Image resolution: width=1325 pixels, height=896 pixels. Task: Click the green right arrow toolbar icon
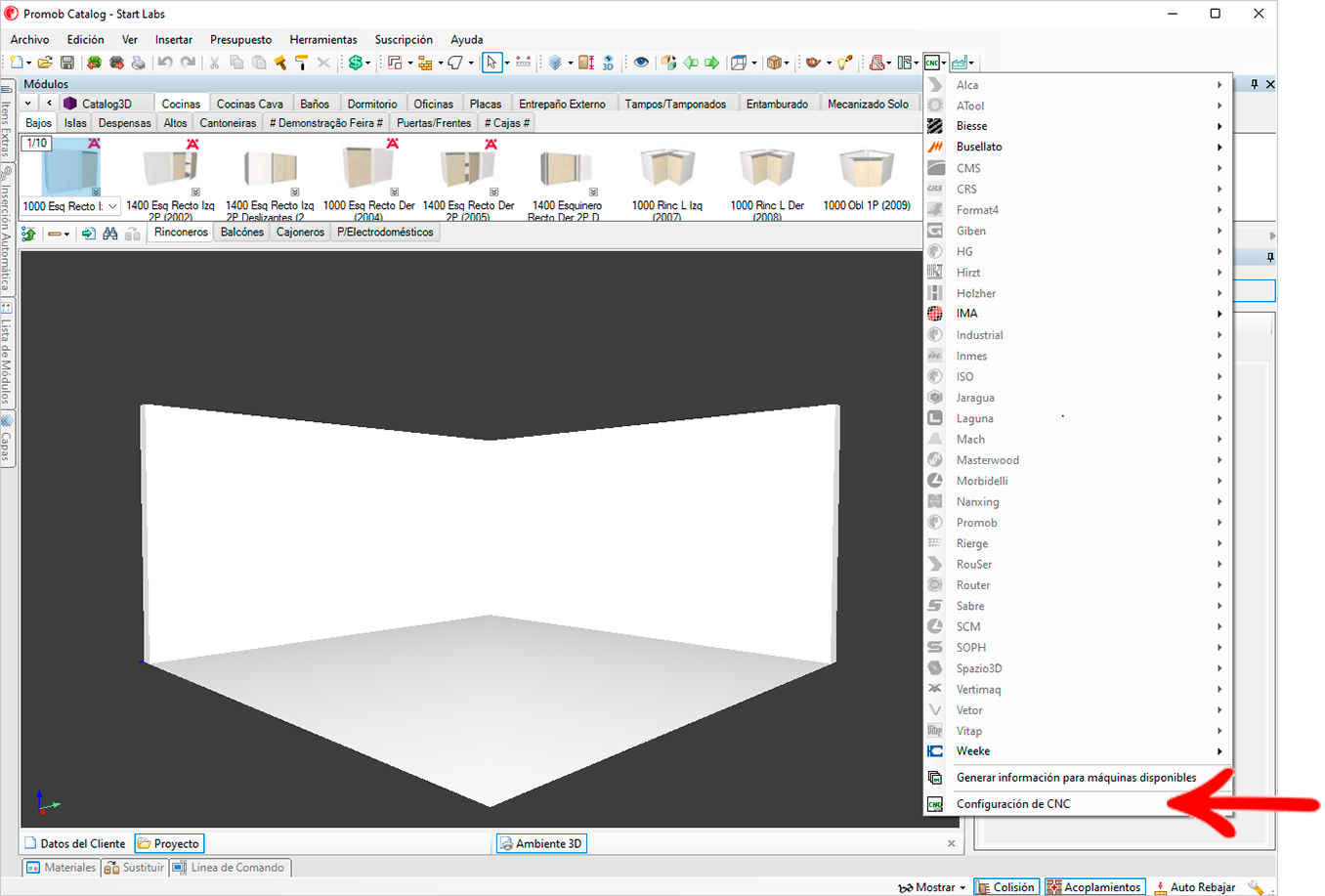[712, 63]
